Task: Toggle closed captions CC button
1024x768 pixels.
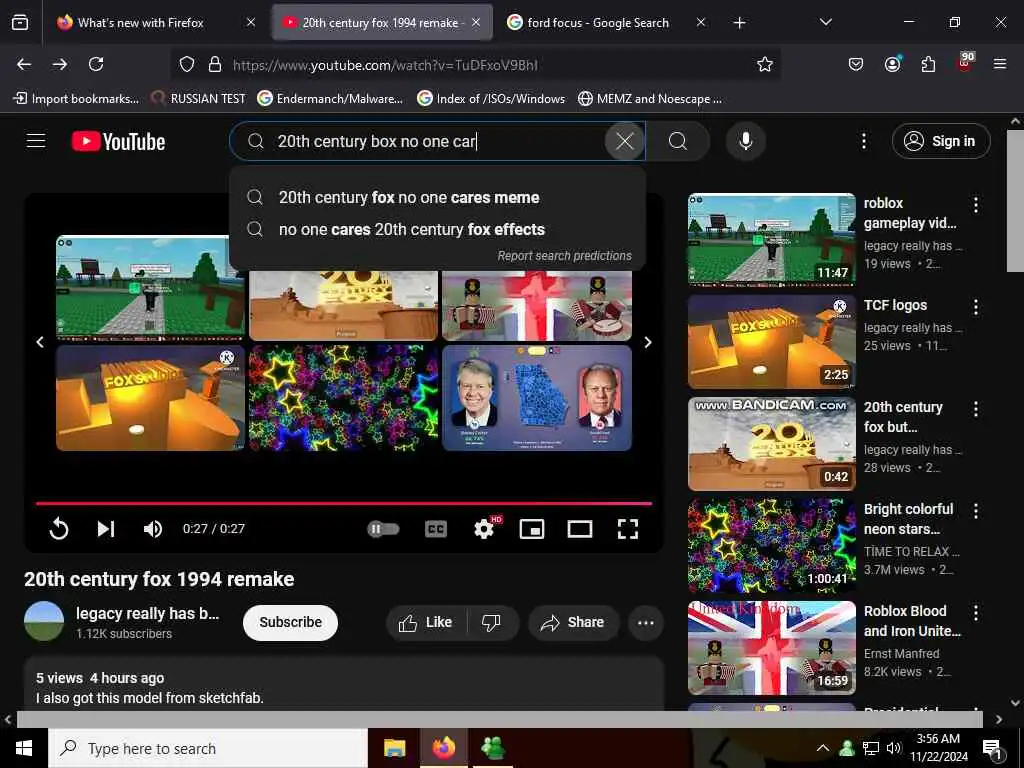Action: (x=436, y=528)
